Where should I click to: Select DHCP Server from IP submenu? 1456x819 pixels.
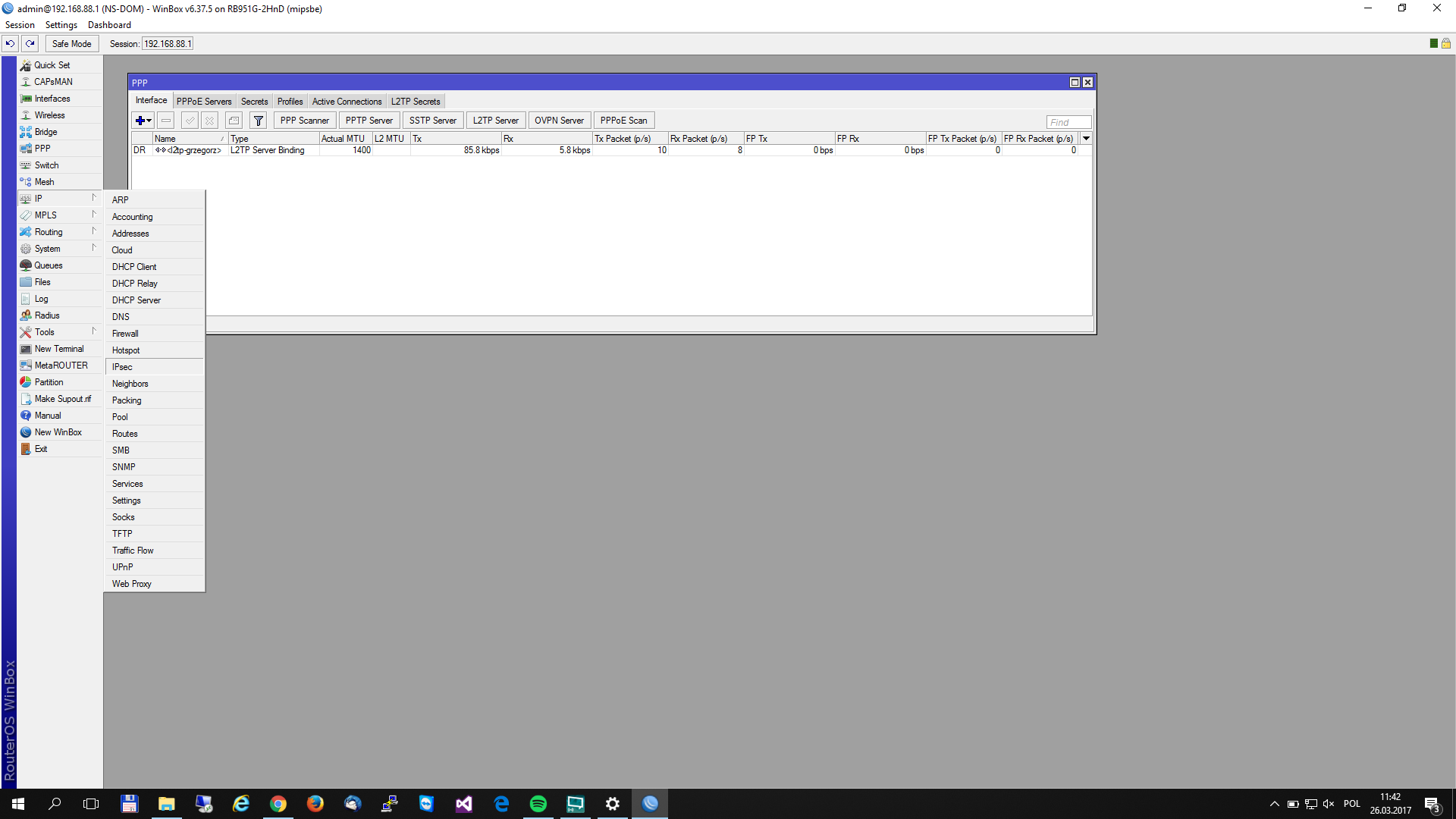click(155, 300)
